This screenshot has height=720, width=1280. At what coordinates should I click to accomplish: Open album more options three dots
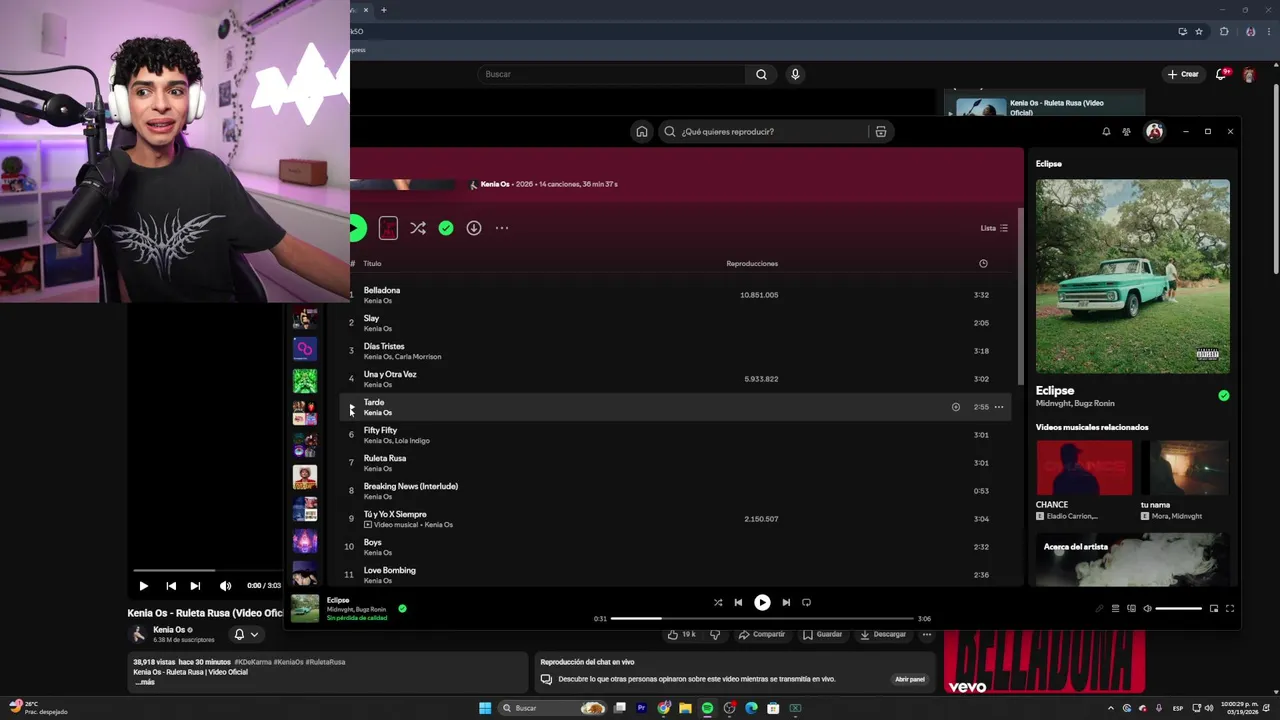502,228
